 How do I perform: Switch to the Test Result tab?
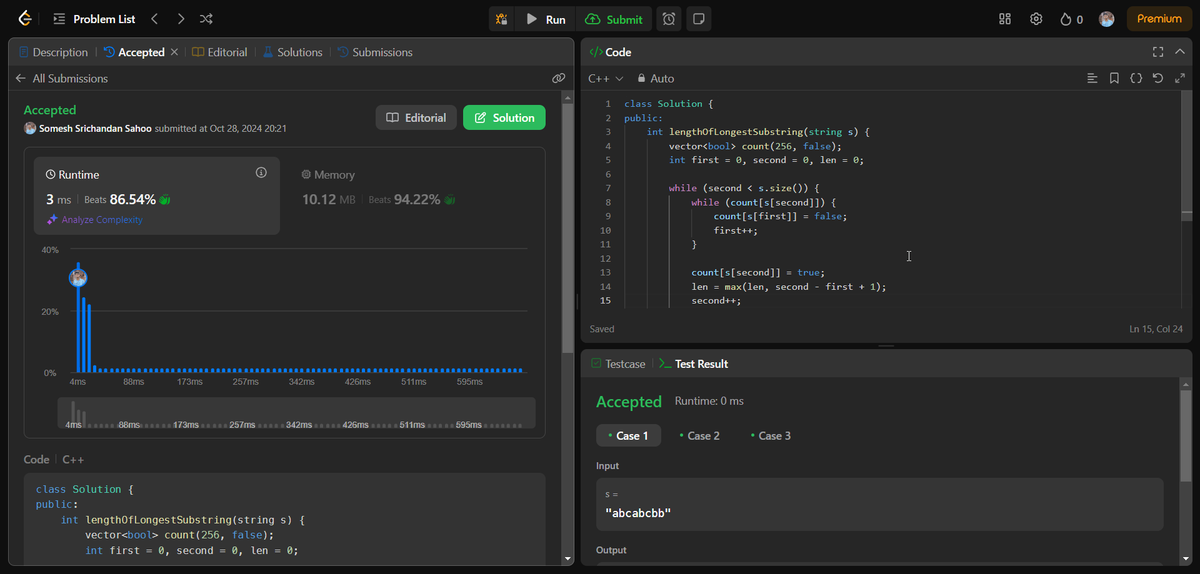[693, 364]
